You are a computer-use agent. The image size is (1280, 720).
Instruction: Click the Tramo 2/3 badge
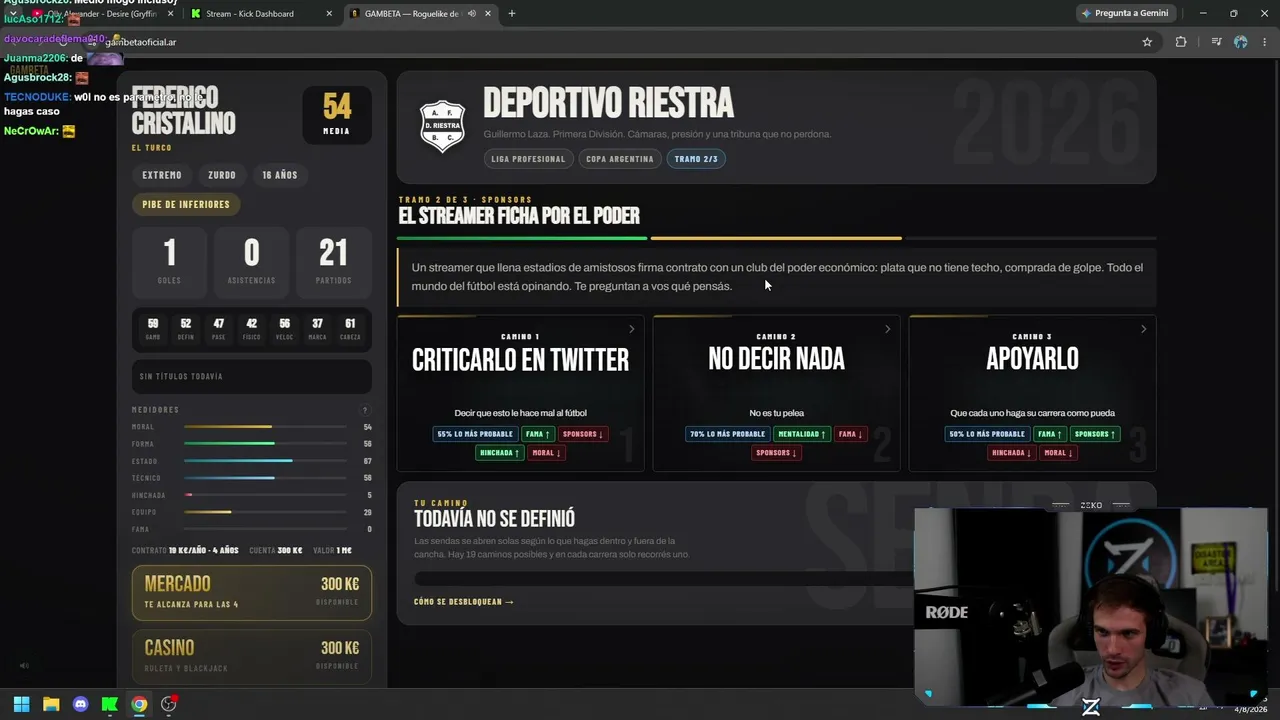point(696,159)
